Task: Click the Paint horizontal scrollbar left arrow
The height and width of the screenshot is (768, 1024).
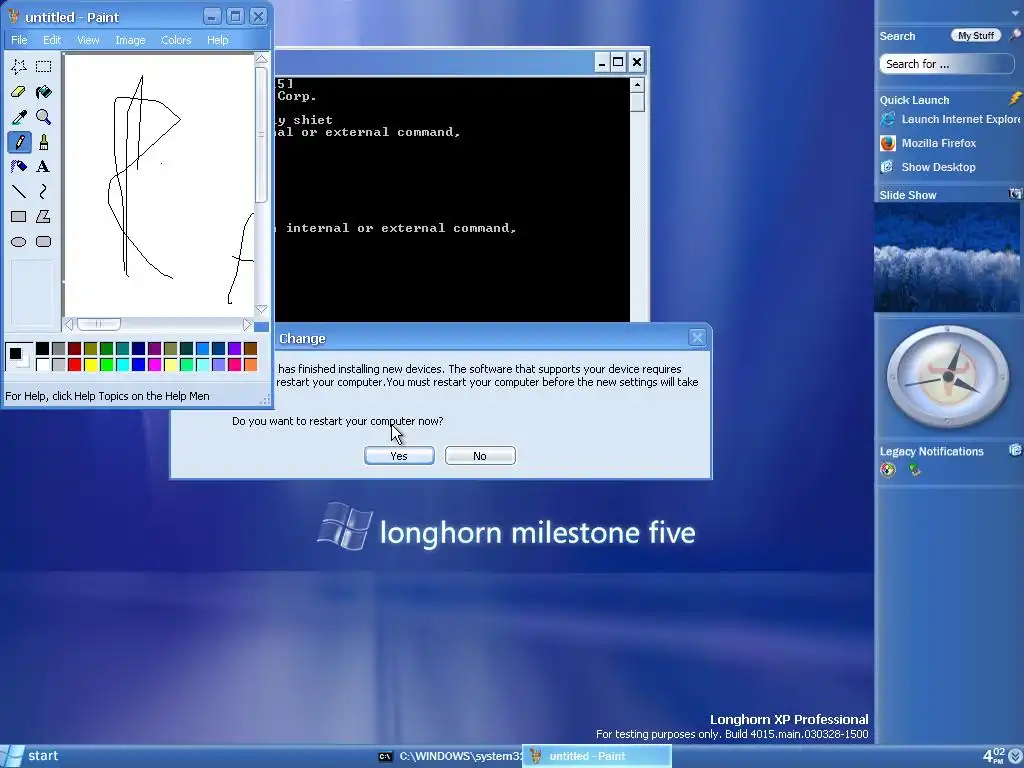Action: coord(69,325)
